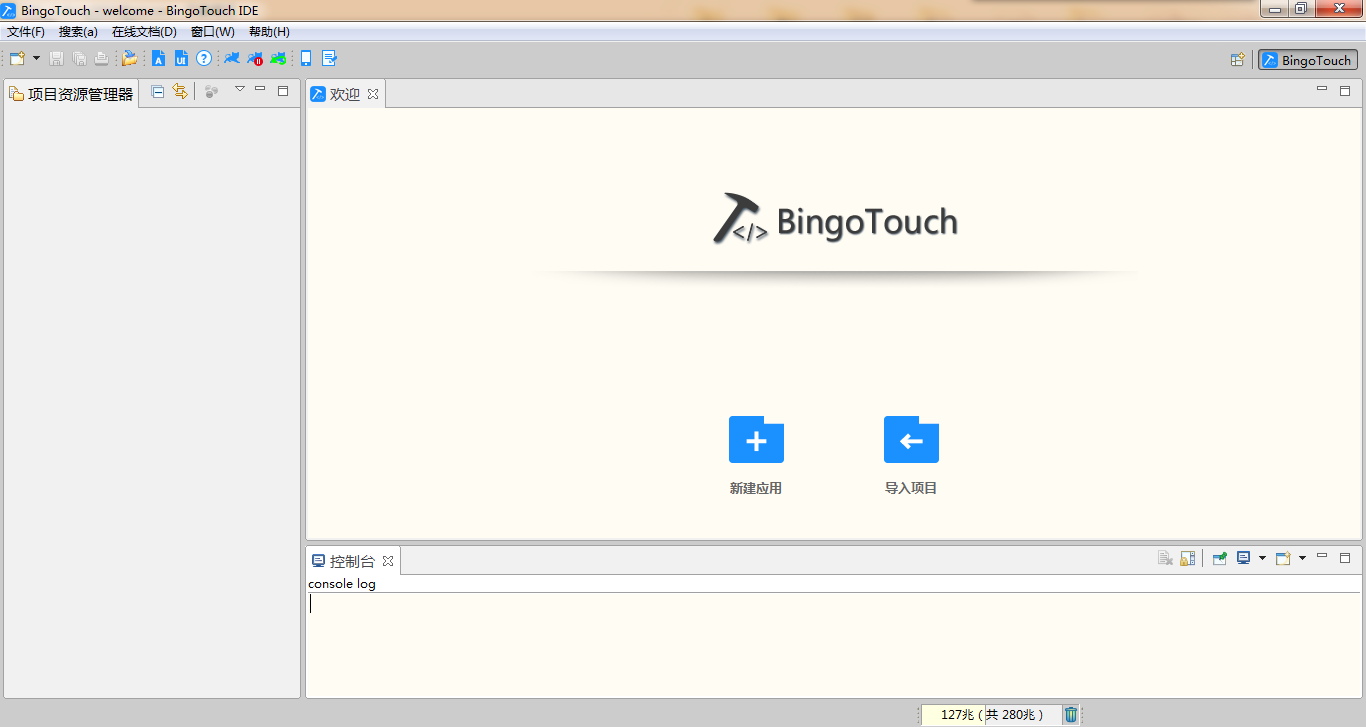The height and width of the screenshot is (727, 1366).
Task: Open the 在线文档(D) menu
Action: click(144, 32)
